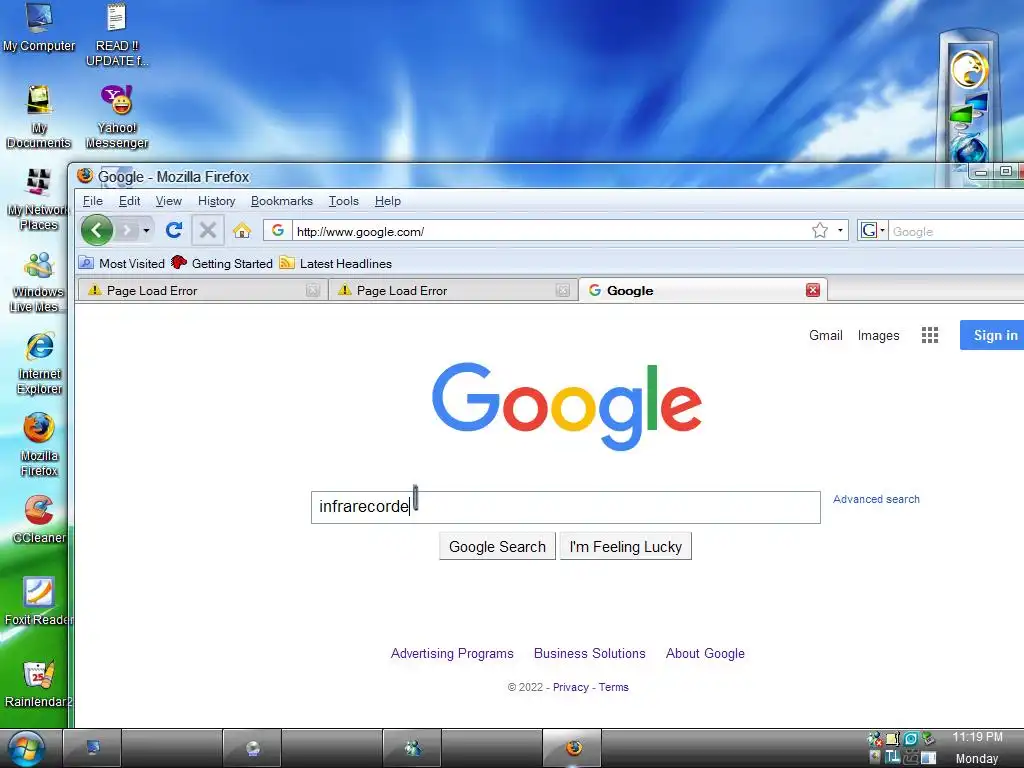Open the Help menu
This screenshot has height=768, width=1024.
click(387, 201)
